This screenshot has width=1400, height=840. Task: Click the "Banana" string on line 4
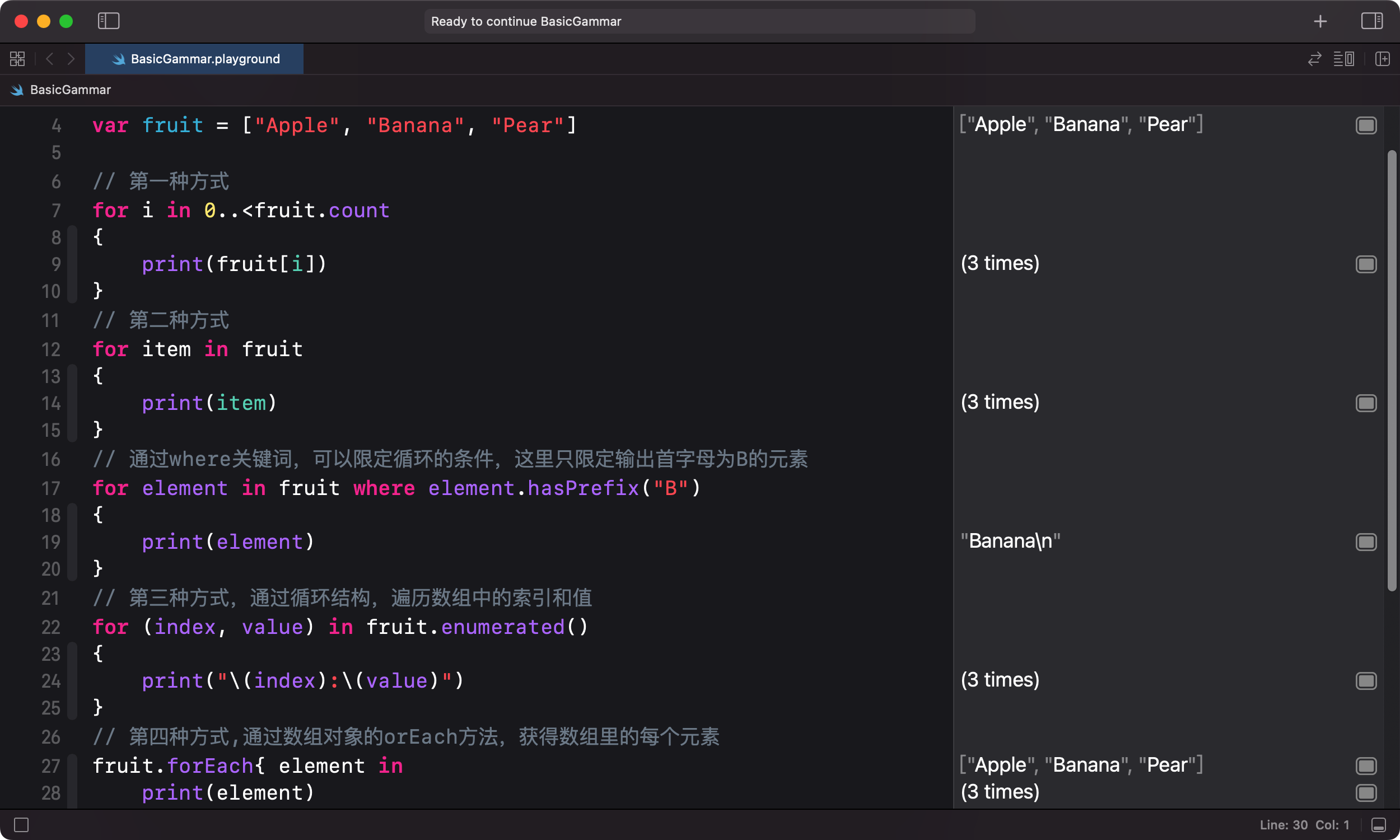click(x=416, y=125)
